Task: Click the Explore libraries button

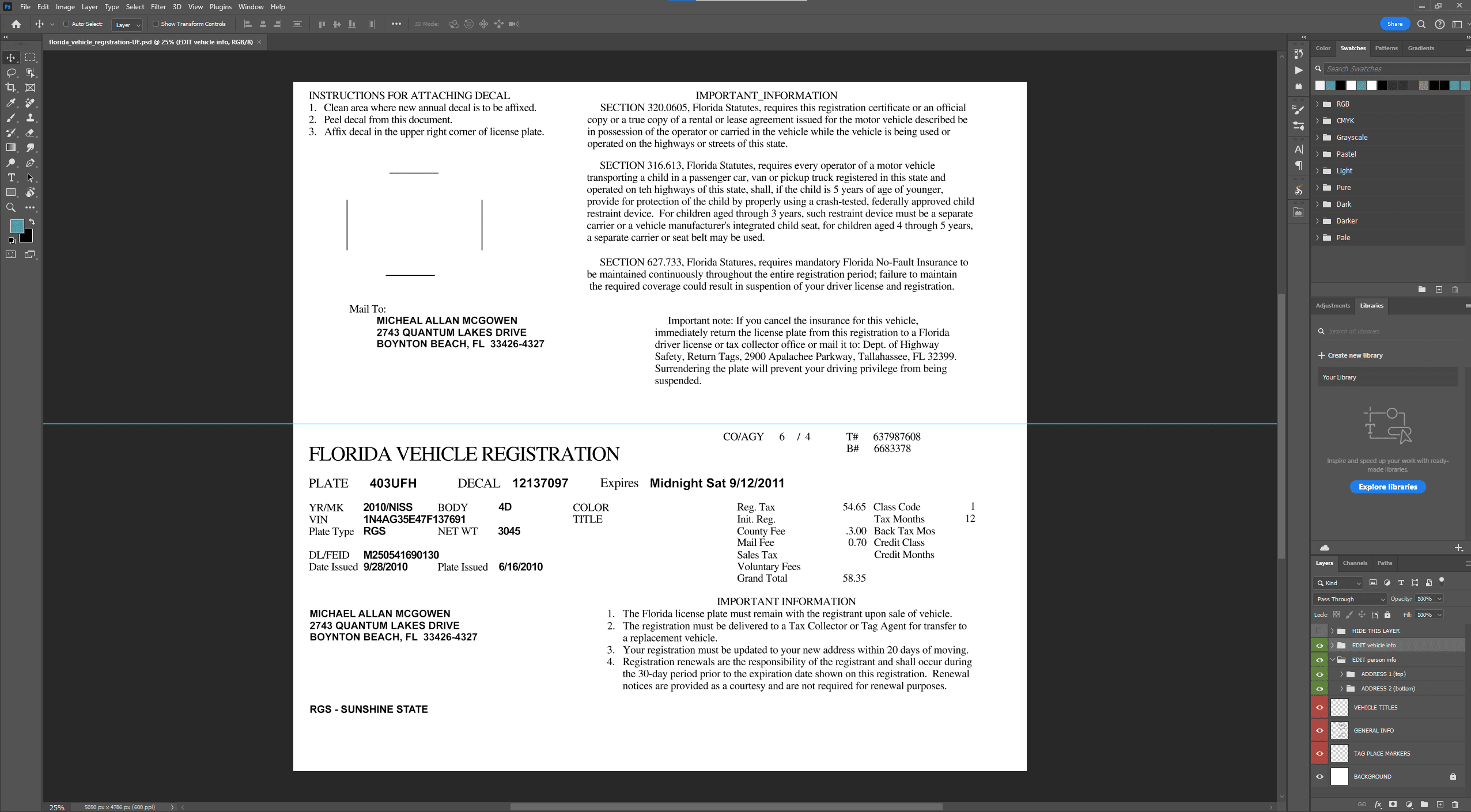Action: [1387, 487]
